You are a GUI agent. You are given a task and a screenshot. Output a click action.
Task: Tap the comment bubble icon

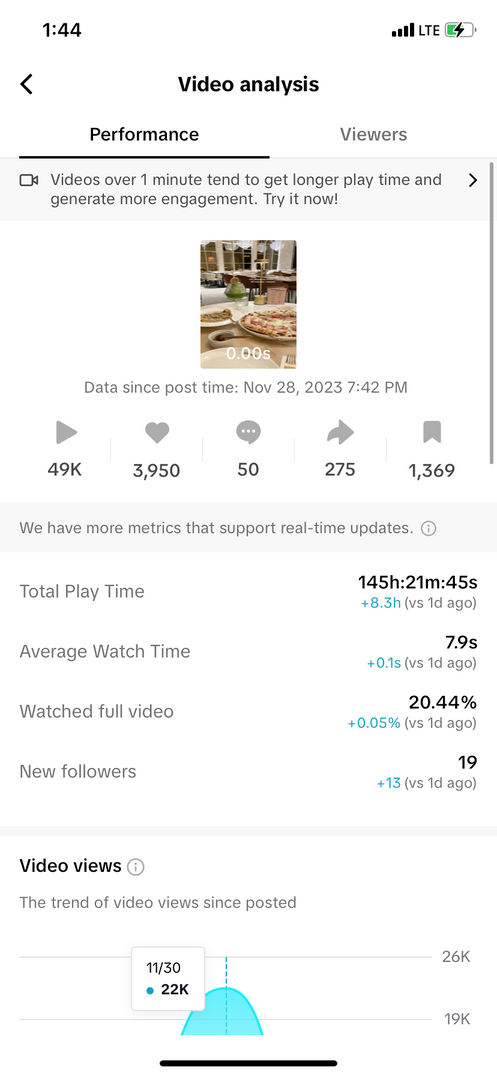click(x=248, y=432)
